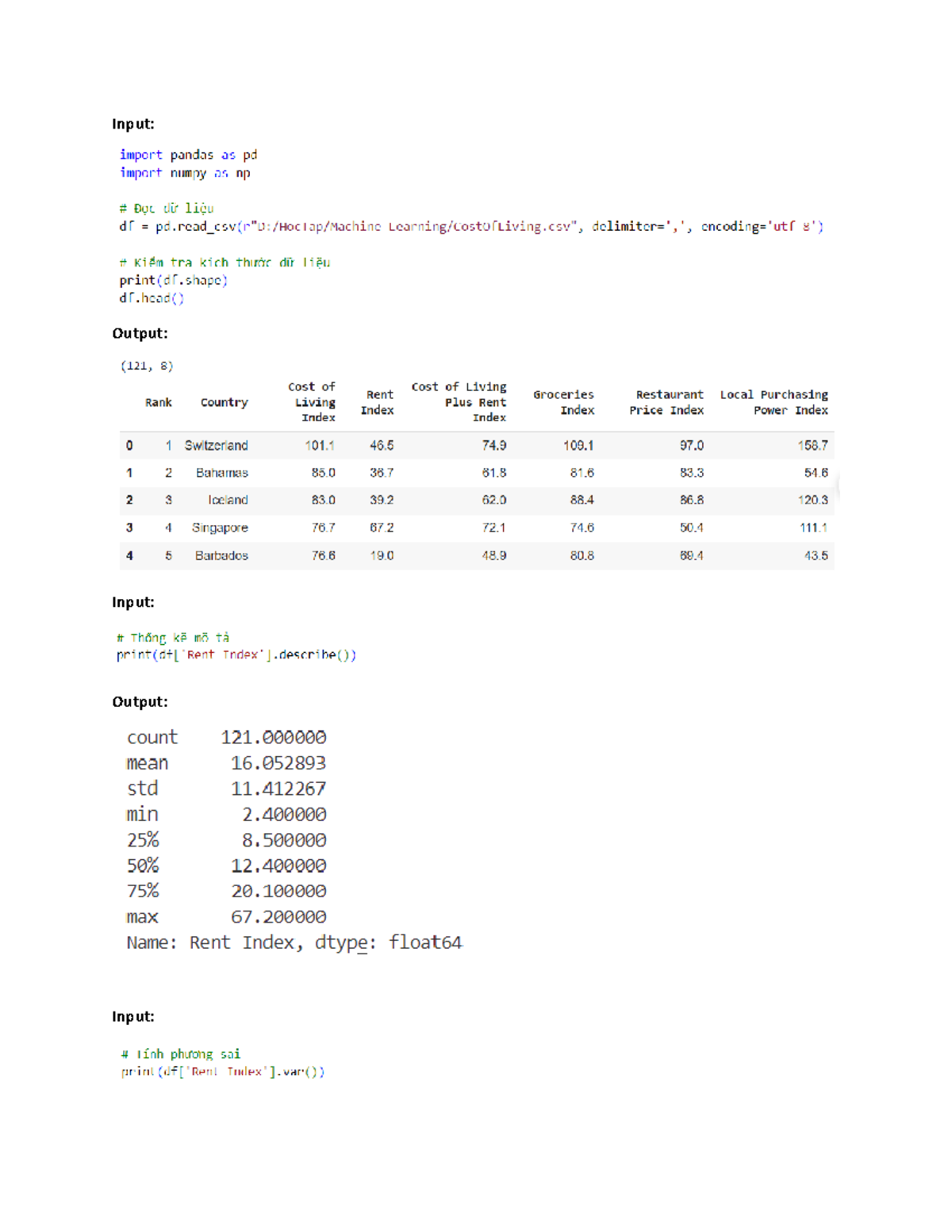Image resolution: width=952 pixels, height=1232 pixels.
Task: Click Singapore's rent index value 67.2
Action: click(x=382, y=528)
